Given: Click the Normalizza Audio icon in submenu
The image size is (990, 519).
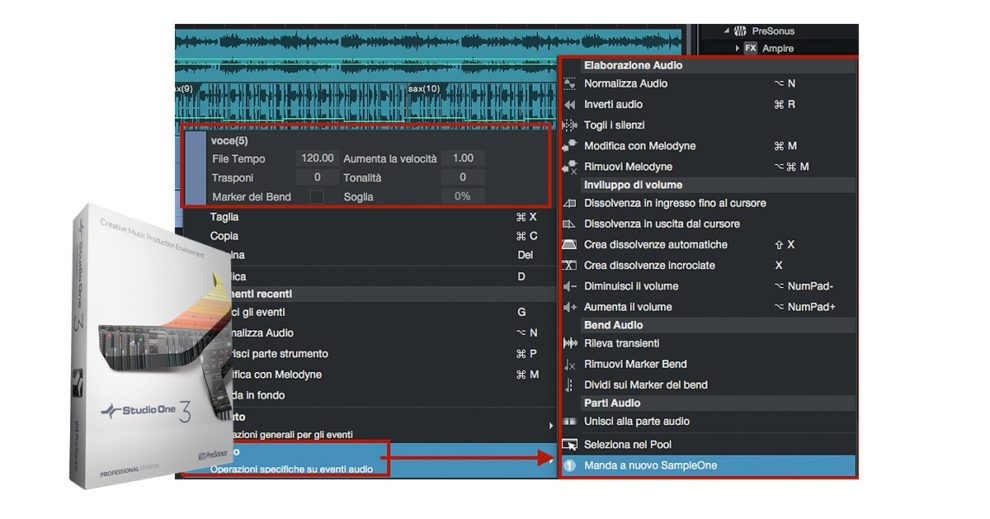Looking at the screenshot, I should coord(570,84).
